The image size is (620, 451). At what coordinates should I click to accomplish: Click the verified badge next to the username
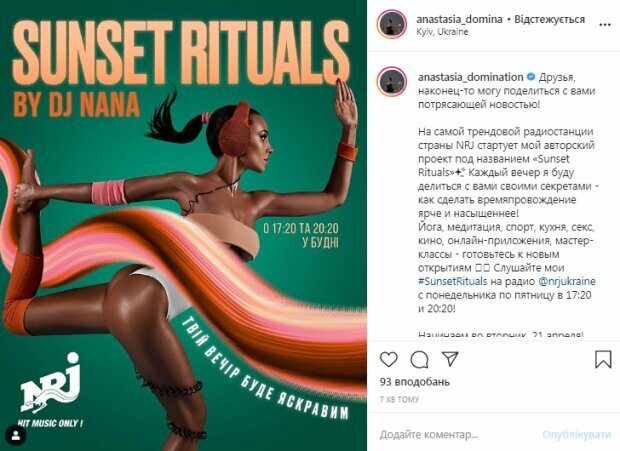coord(531,77)
